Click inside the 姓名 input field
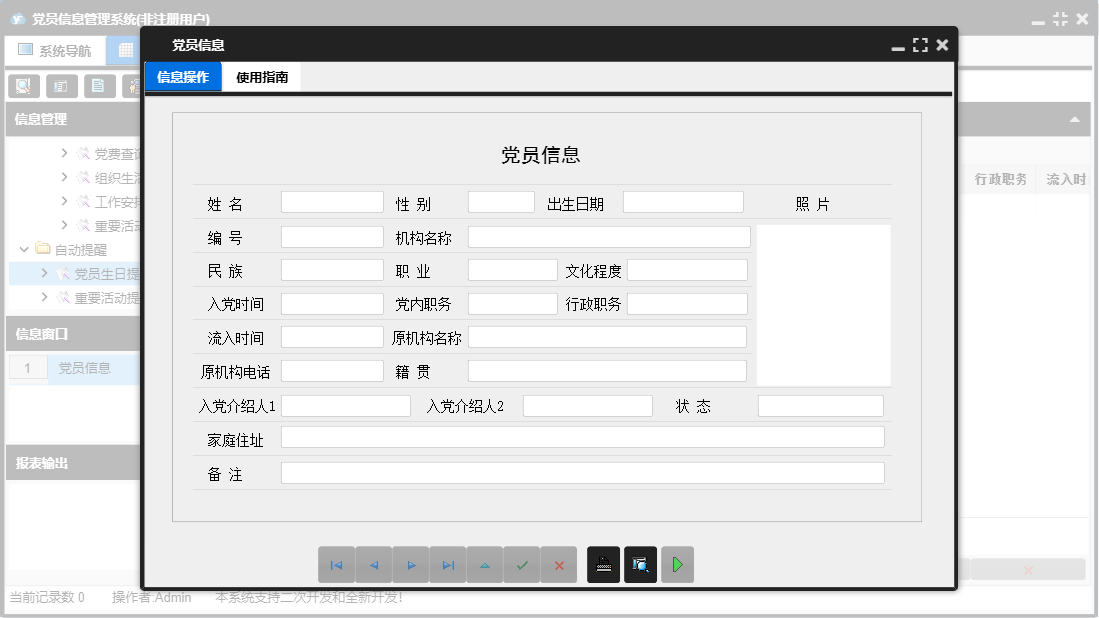This screenshot has height=618, width=1099. (332, 202)
